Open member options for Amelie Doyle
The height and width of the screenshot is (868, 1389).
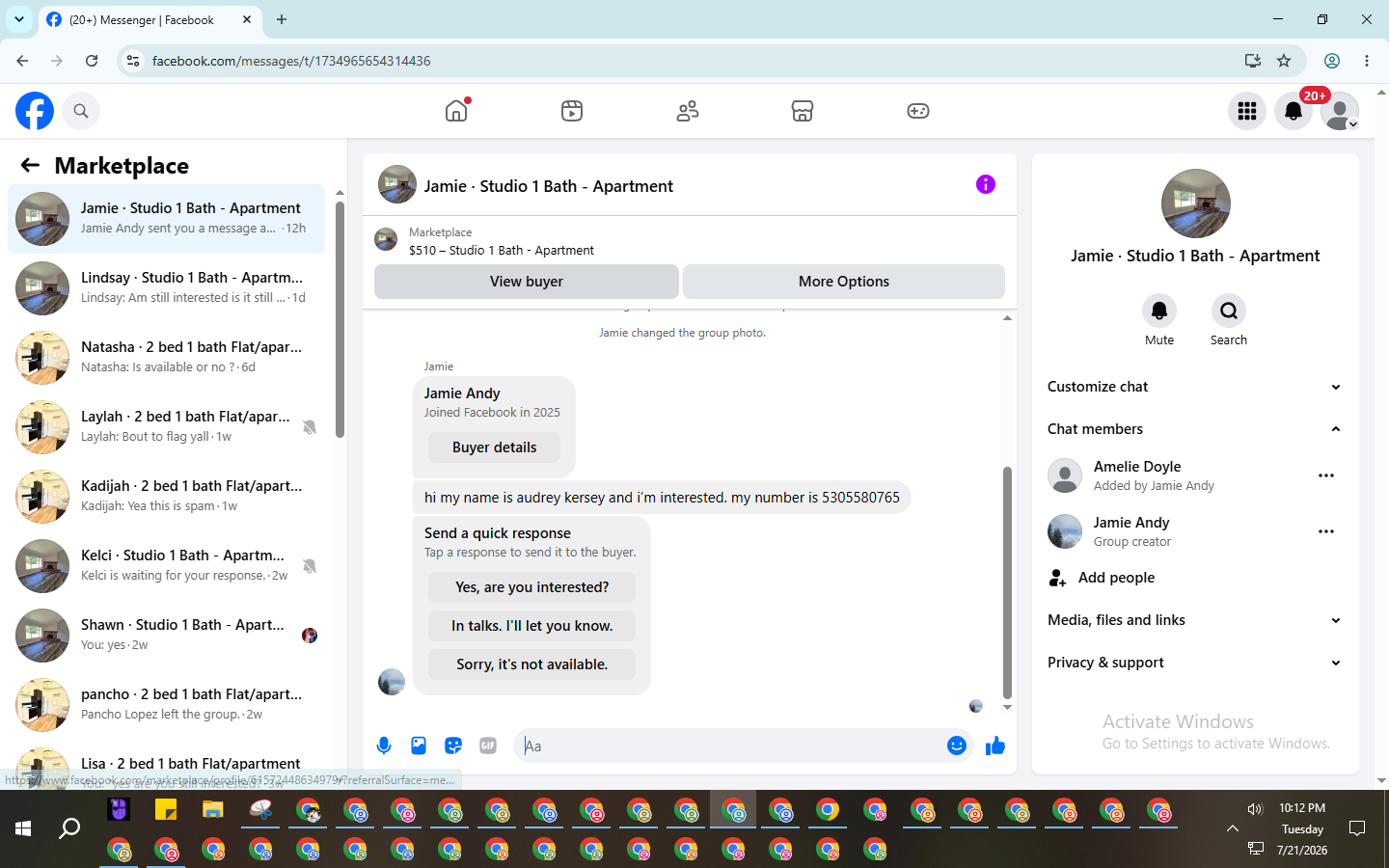(1326, 475)
